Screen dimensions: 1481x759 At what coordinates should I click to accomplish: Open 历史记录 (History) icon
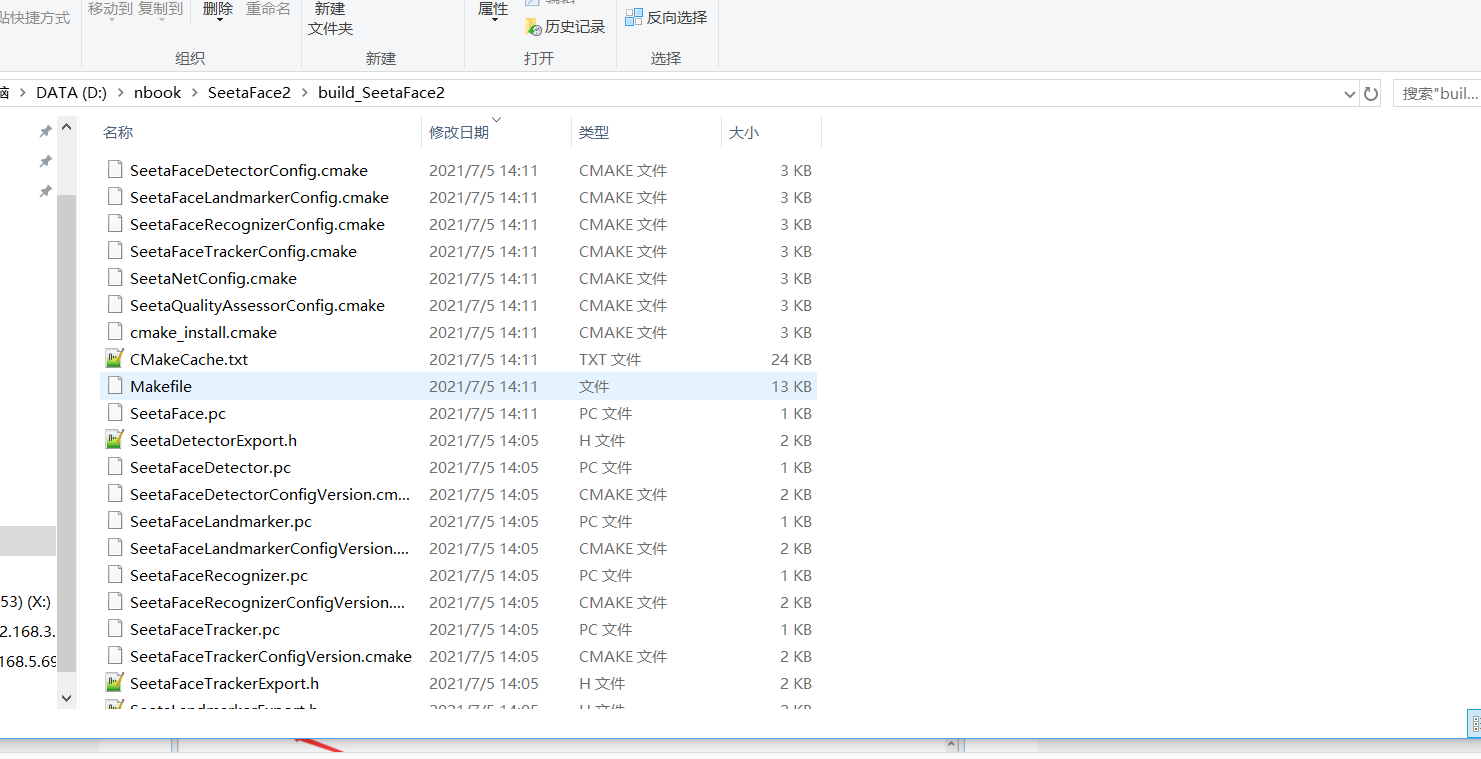[x=533, y=26]
